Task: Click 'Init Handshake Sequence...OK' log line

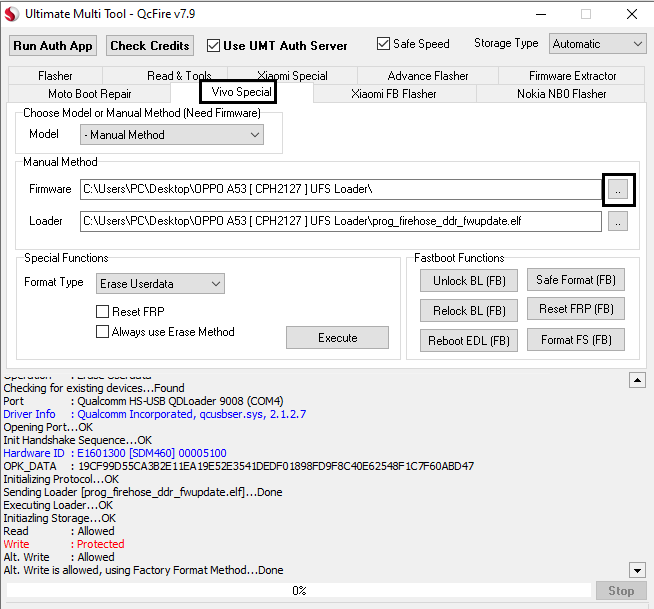Action: point(78,440)
